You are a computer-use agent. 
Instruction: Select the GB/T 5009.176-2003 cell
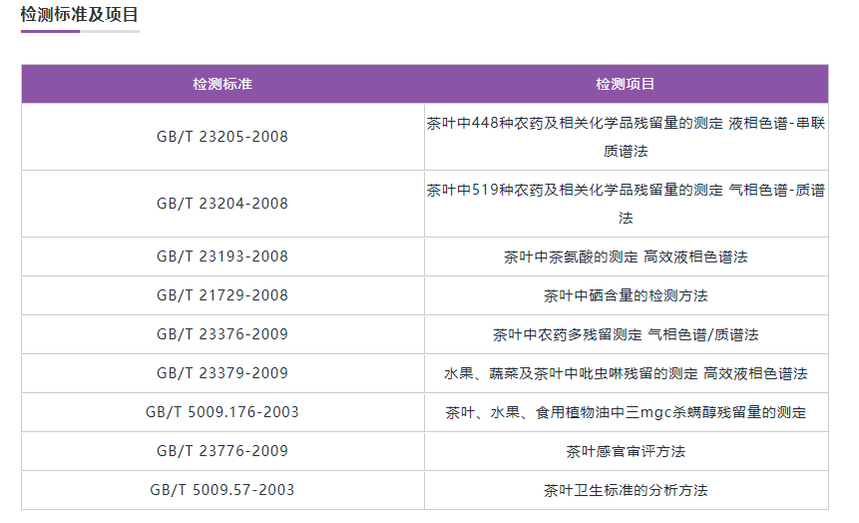tap(222, 412)
